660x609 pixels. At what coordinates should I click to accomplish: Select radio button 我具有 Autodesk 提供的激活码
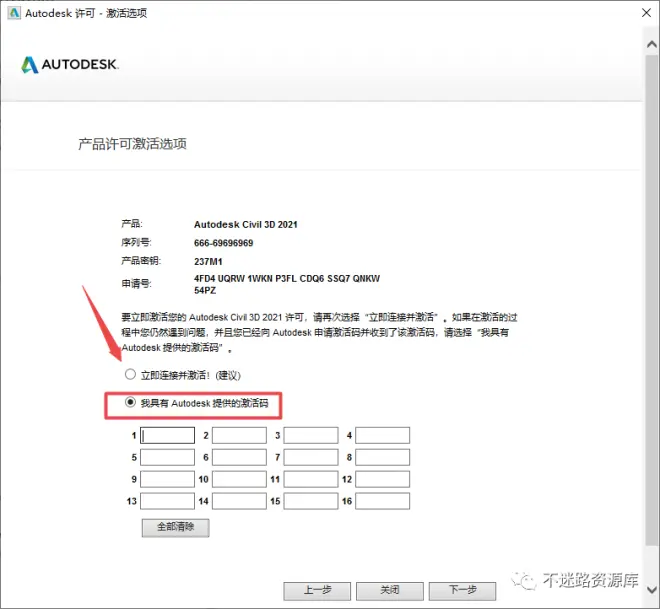click(130, 402)
